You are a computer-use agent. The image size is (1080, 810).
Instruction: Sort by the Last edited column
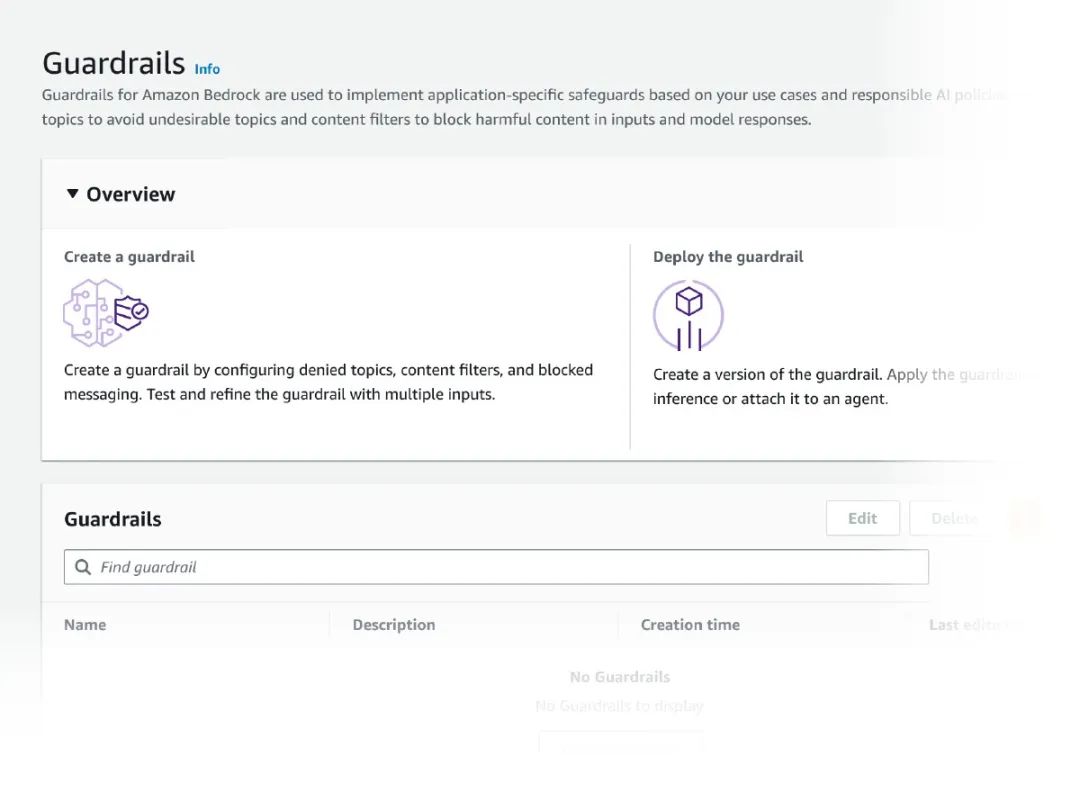pos(972,625)
